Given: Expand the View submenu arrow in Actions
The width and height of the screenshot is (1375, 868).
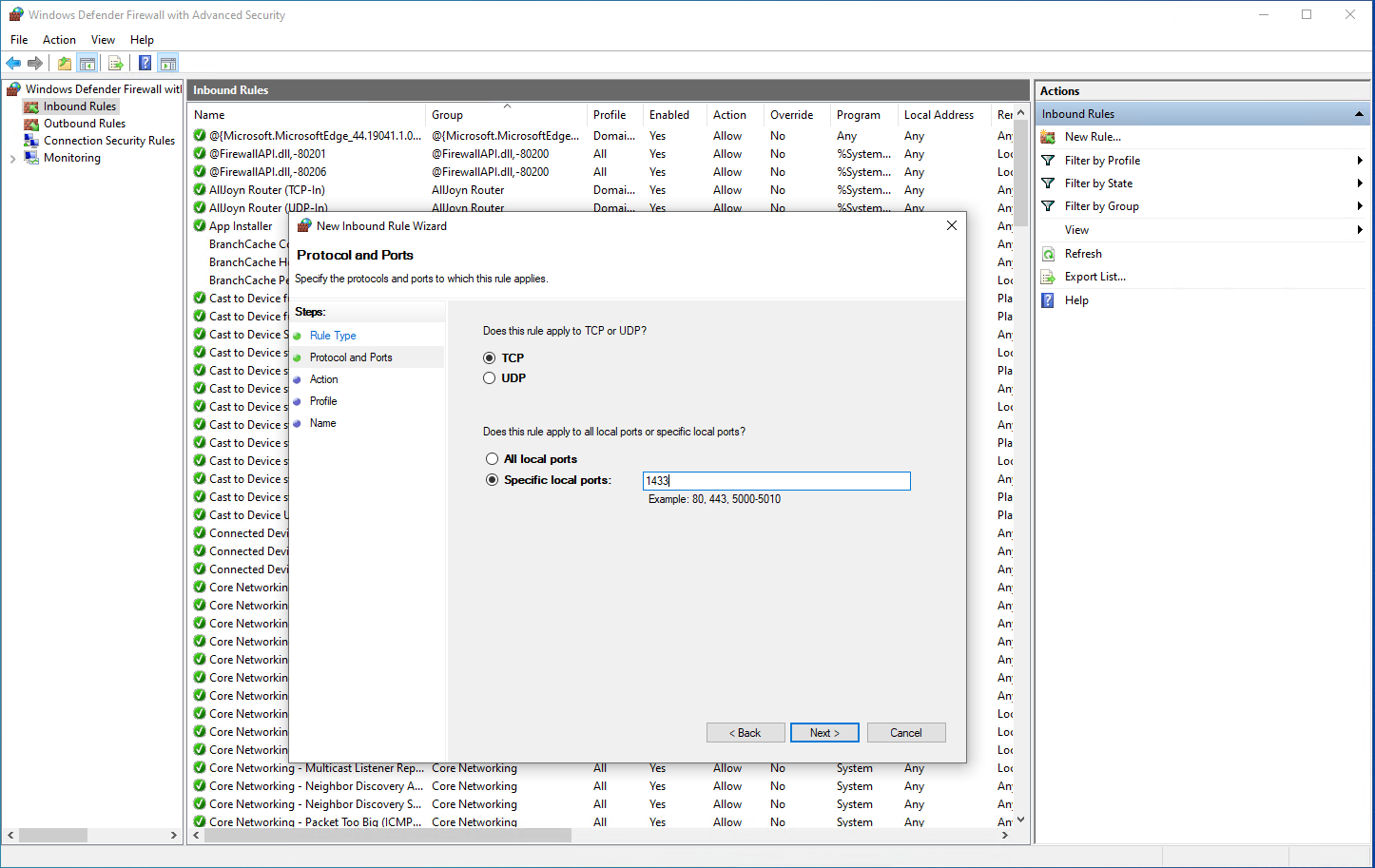Looking at the screenshot, I should 1360,230.
